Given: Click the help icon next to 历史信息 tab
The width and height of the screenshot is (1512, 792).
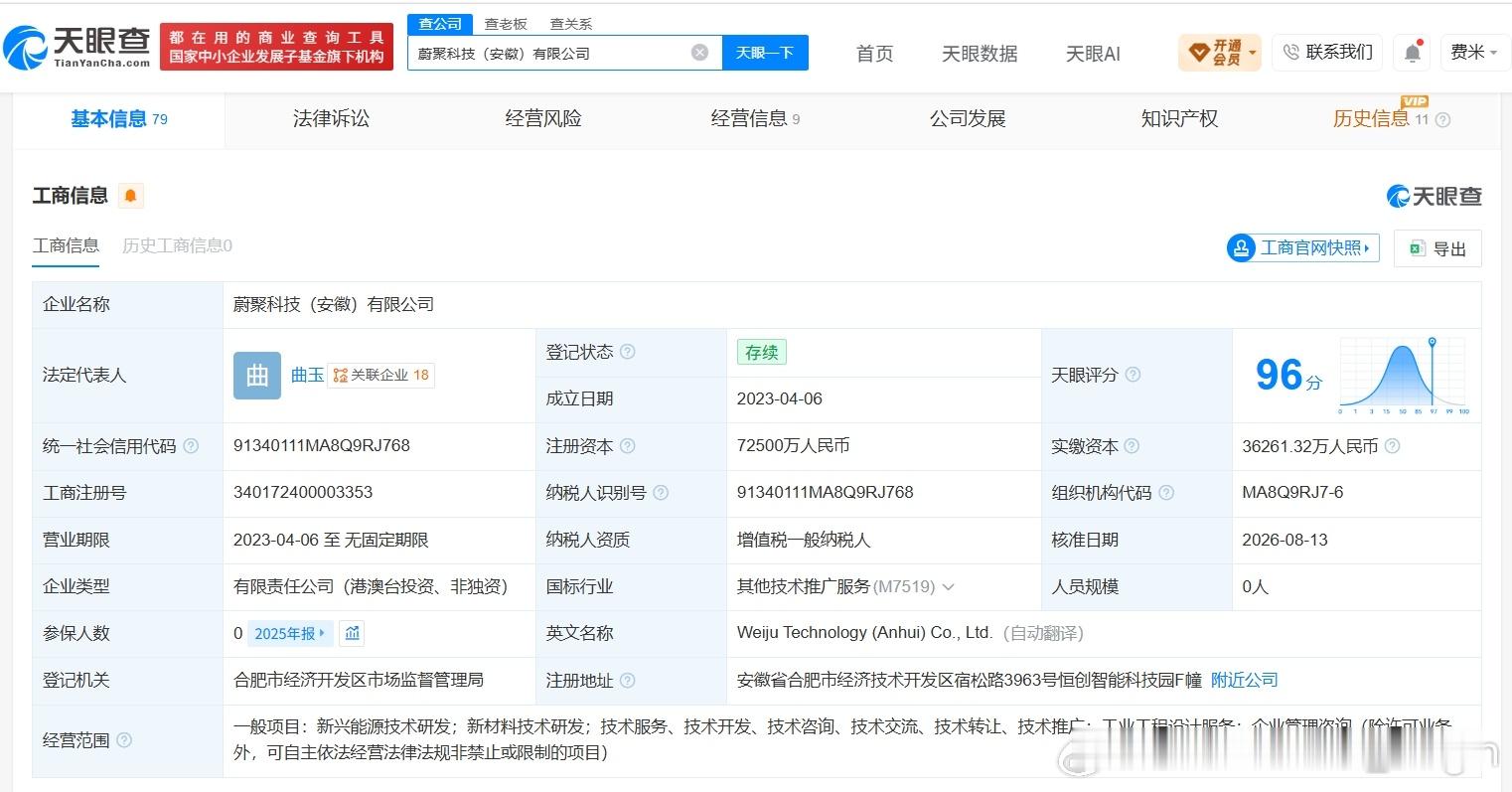Looking at the screenshot, I should [x=1442, y=120].
